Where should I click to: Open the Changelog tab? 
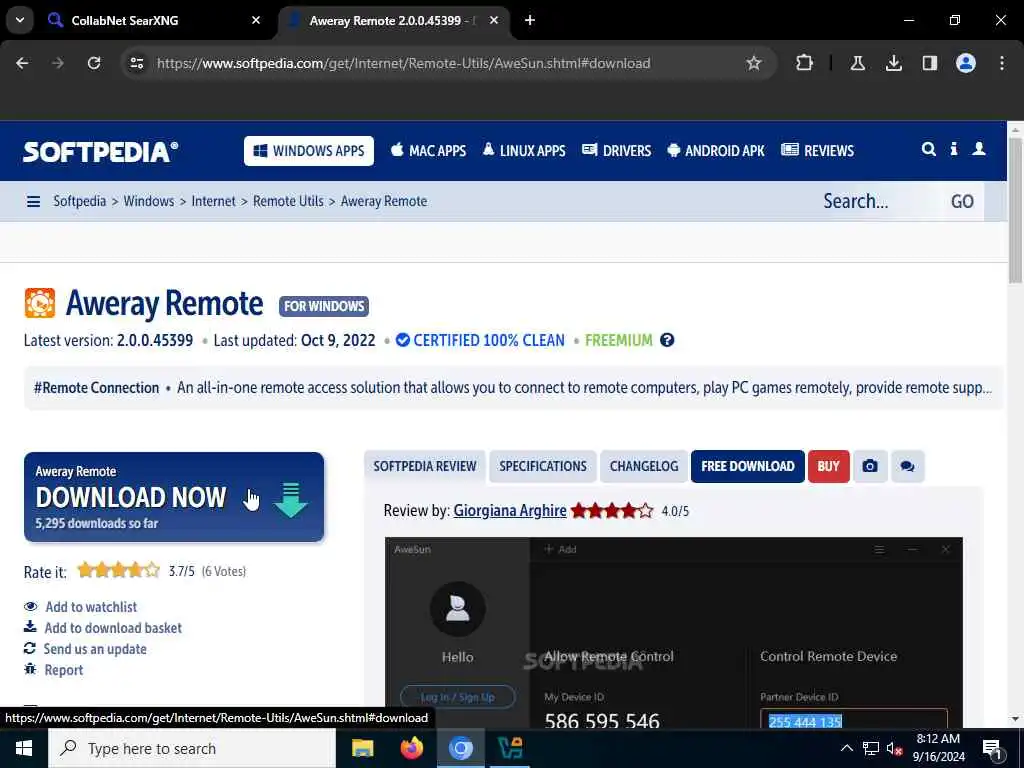click(644, 466)
